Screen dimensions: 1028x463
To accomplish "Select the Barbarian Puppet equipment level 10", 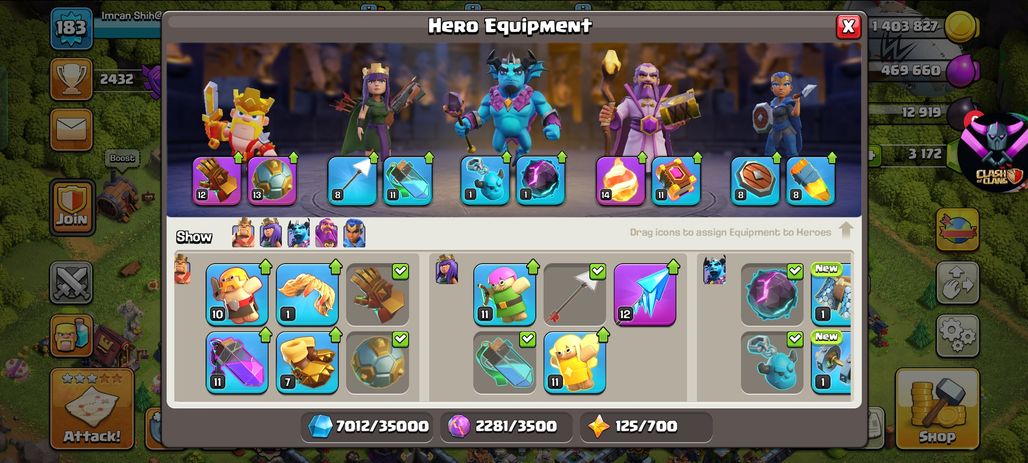I will pos(237,294).
